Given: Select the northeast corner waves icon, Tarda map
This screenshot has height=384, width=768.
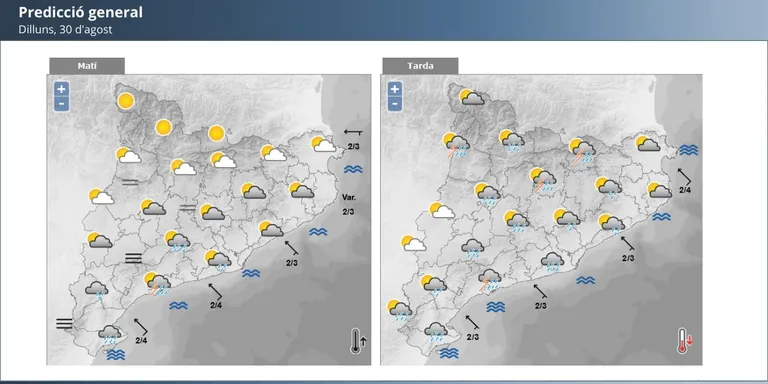Looking at the screenshot, I should click(x=689, y=150).
